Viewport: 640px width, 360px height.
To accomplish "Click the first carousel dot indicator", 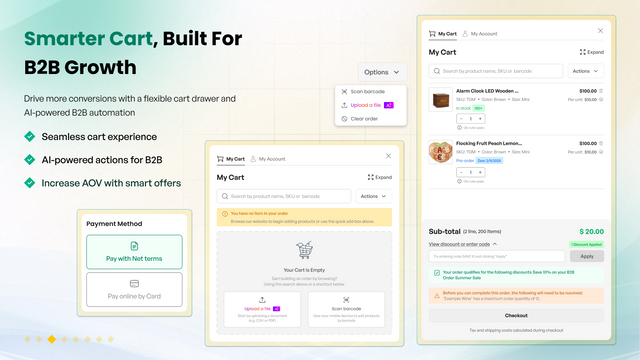I will (27, 339).
